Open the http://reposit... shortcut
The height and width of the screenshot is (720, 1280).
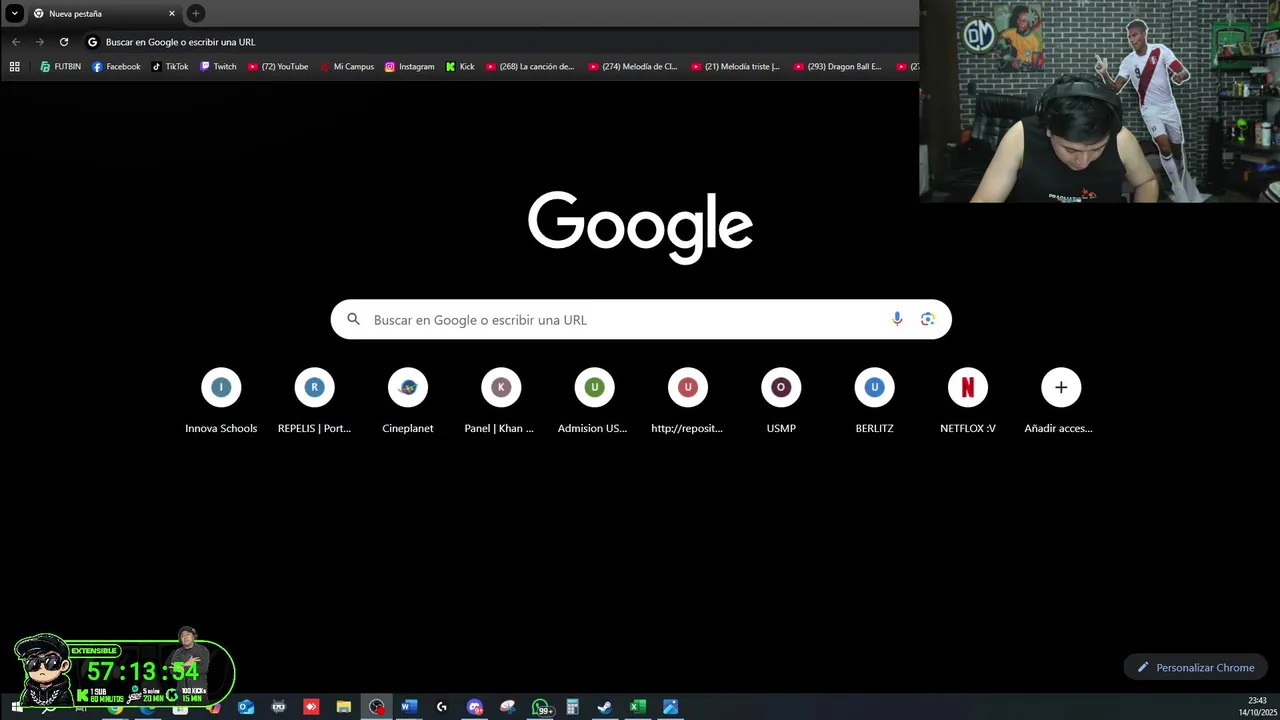687,402
